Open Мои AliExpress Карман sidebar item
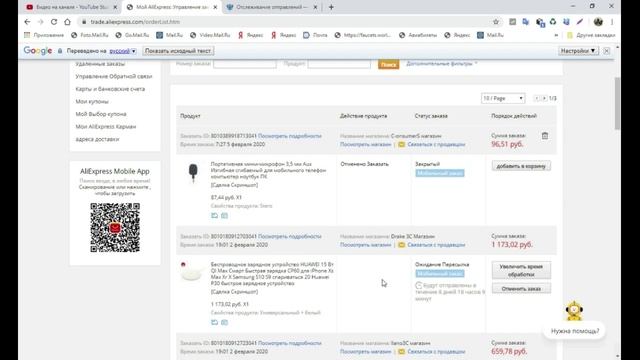Viewport: 640px width, 360px height. (106, 127)
